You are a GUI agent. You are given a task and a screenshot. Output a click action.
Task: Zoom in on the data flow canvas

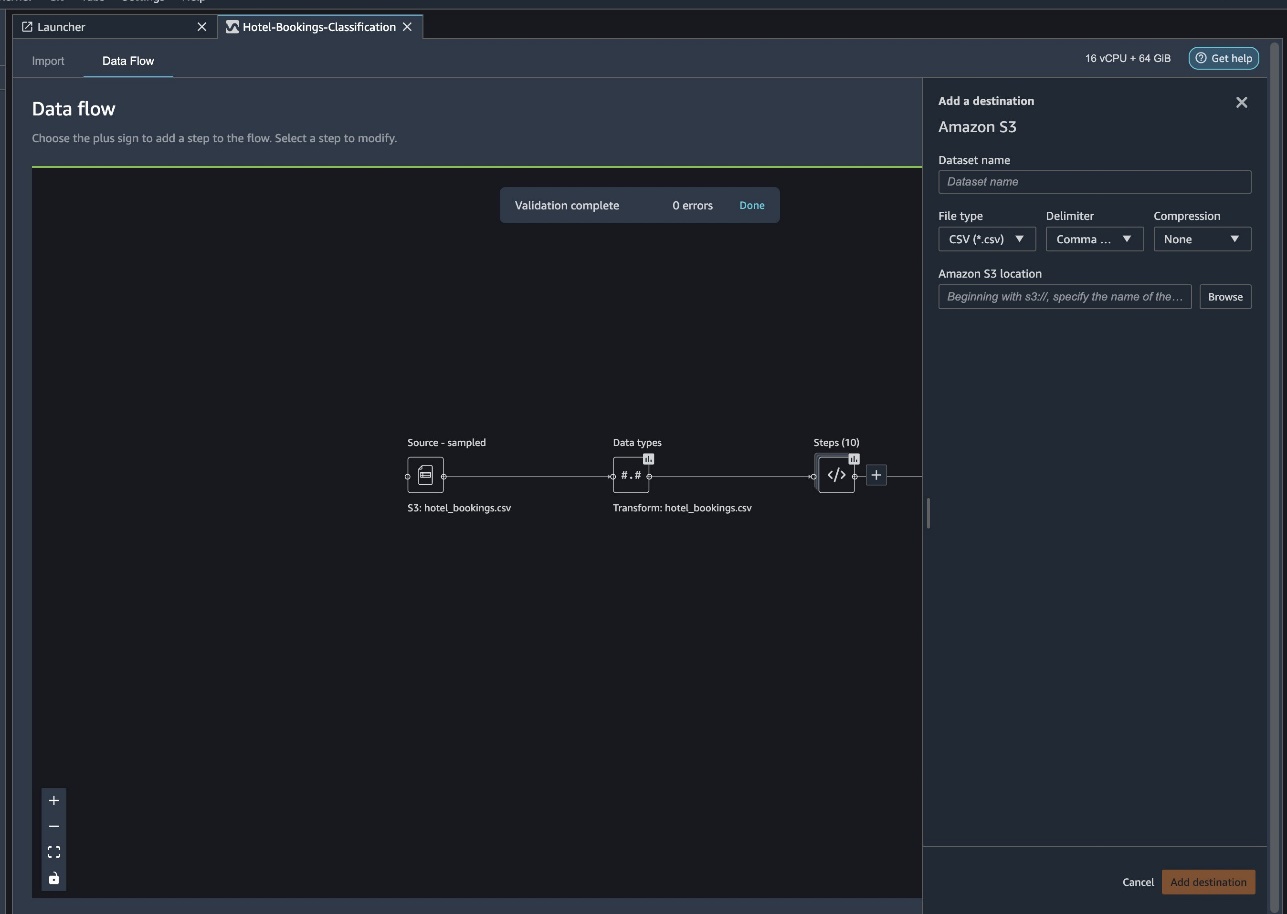point(54,800)
